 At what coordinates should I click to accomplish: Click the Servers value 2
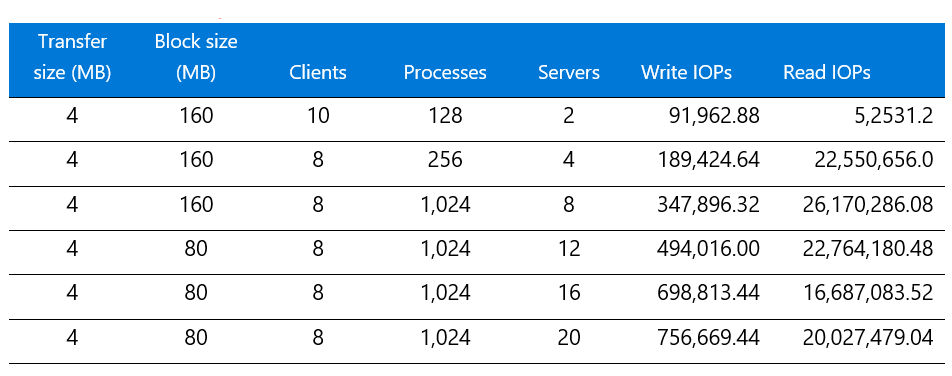[x=568, y=115]
